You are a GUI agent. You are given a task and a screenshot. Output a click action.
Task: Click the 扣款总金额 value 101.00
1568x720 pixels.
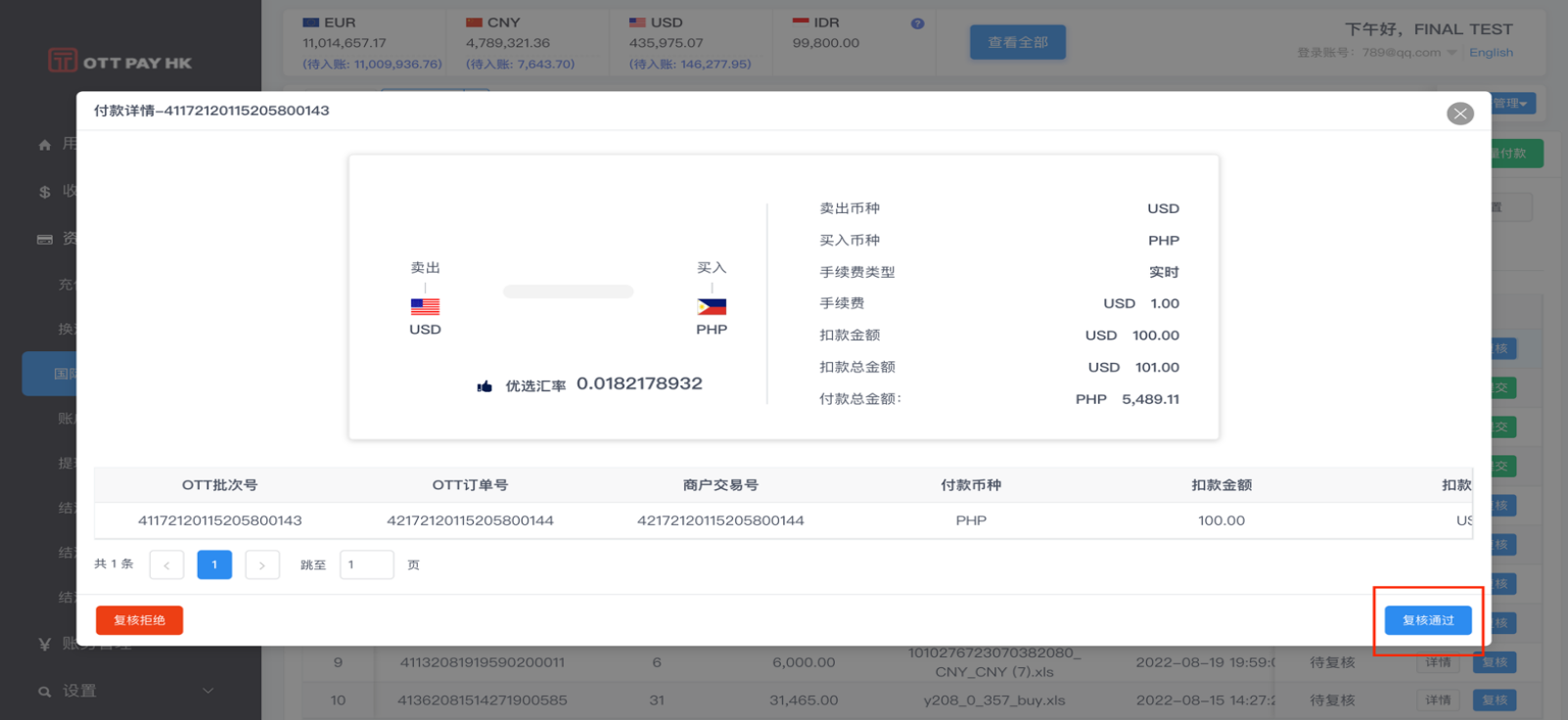point(1157,368)
